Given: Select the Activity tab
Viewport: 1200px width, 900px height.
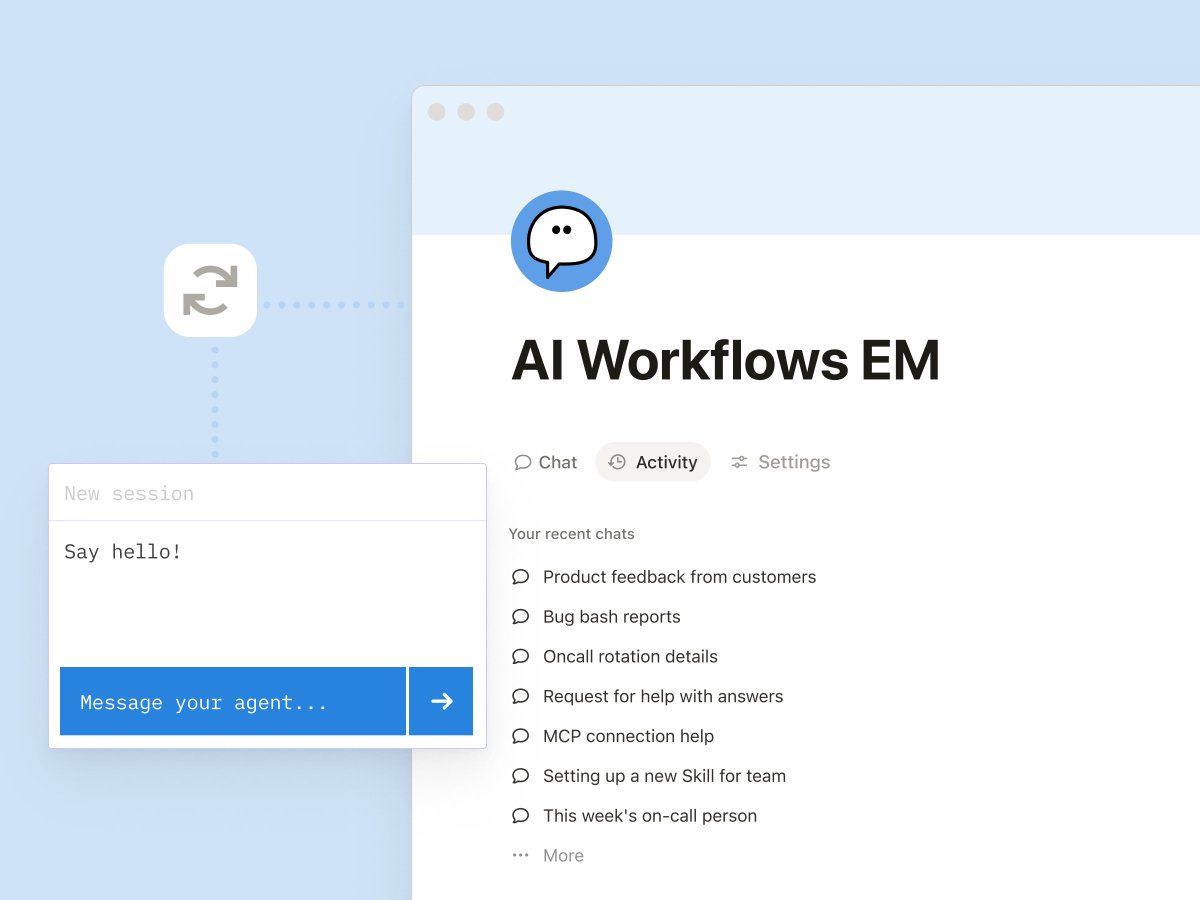Looking at the screenshot, I should (653, 462).
